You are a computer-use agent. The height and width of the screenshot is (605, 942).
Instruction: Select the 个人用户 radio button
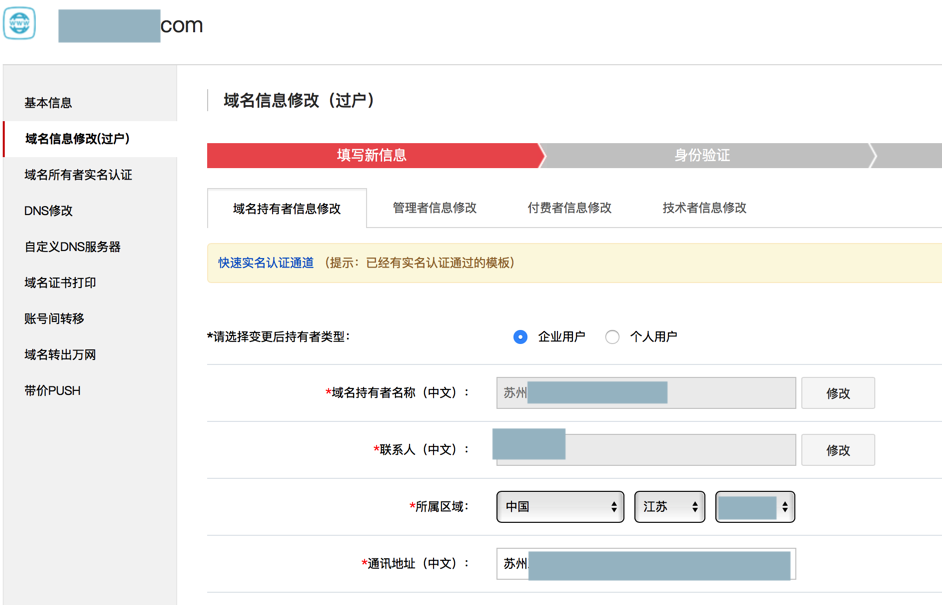tap(612, 337)
